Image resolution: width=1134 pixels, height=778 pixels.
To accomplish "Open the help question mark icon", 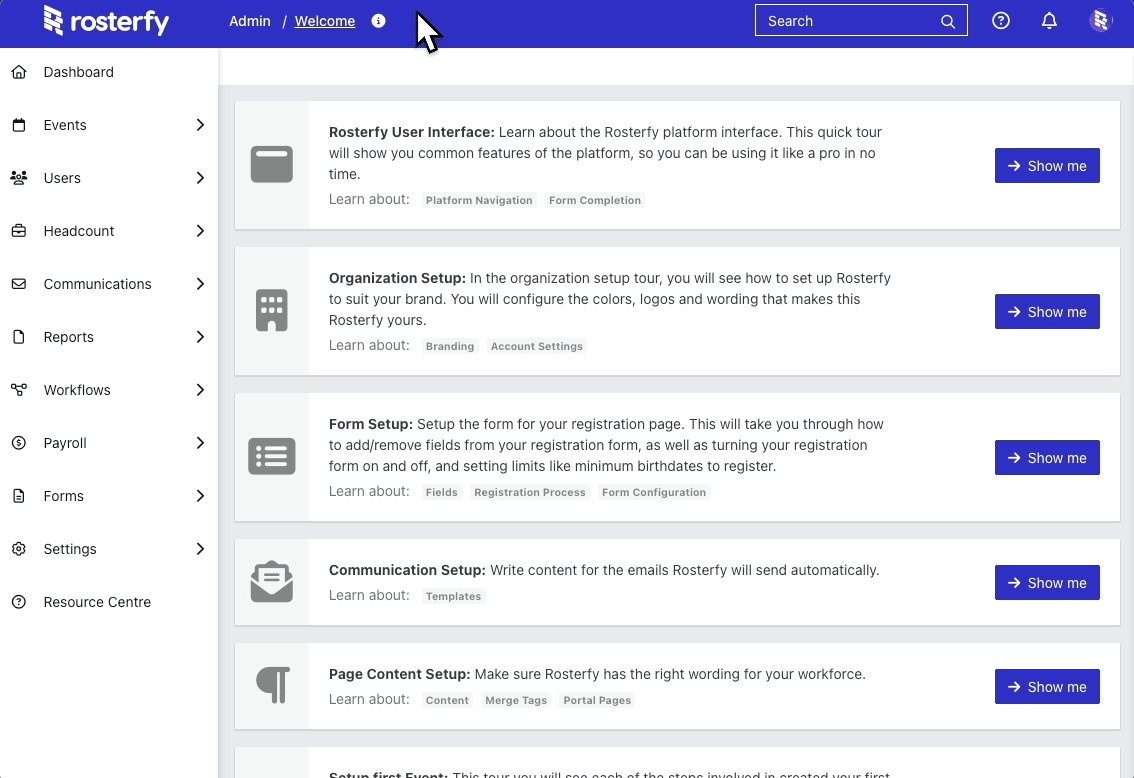I will (1001, 21).
